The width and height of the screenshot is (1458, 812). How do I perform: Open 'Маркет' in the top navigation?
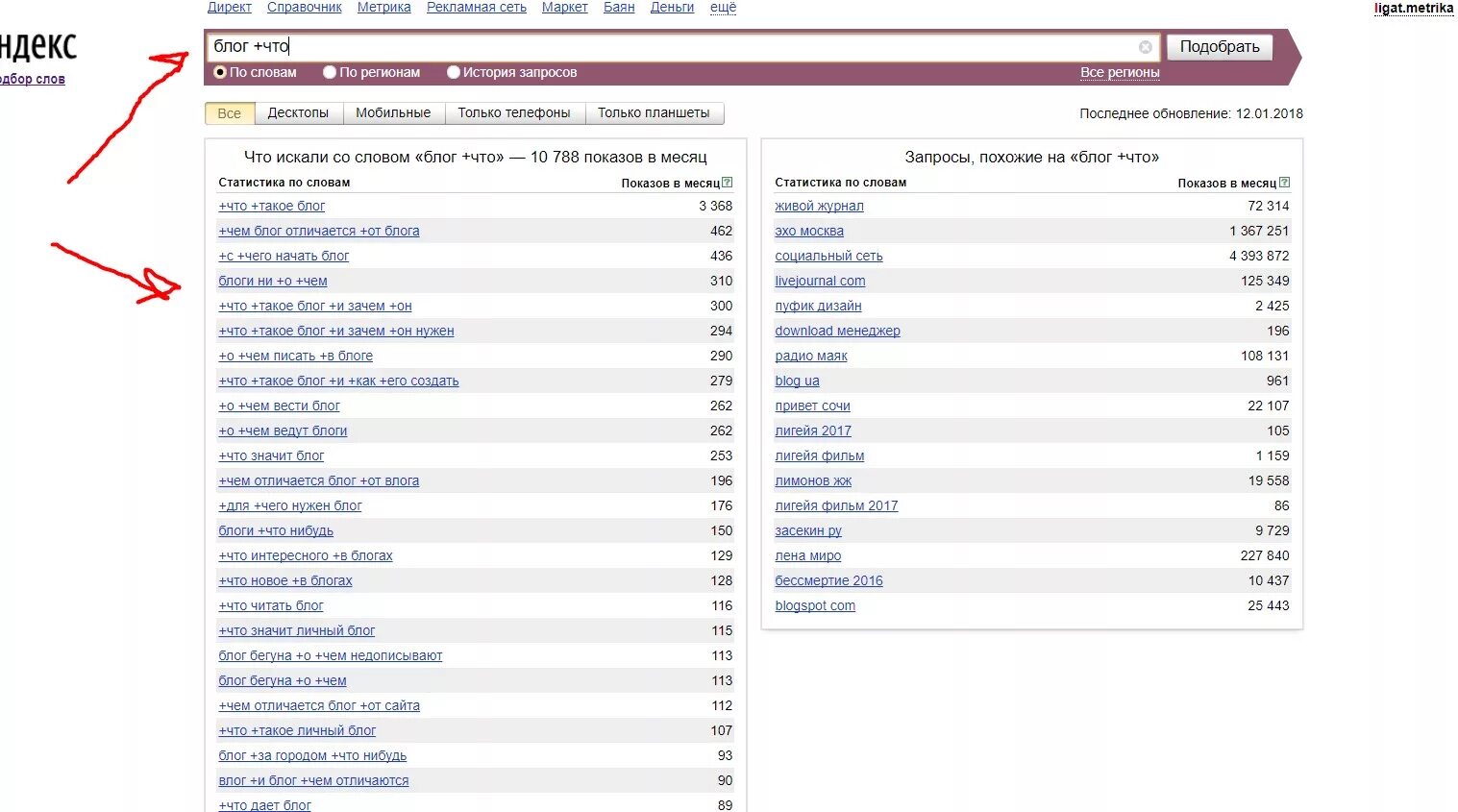coord(565,7)
